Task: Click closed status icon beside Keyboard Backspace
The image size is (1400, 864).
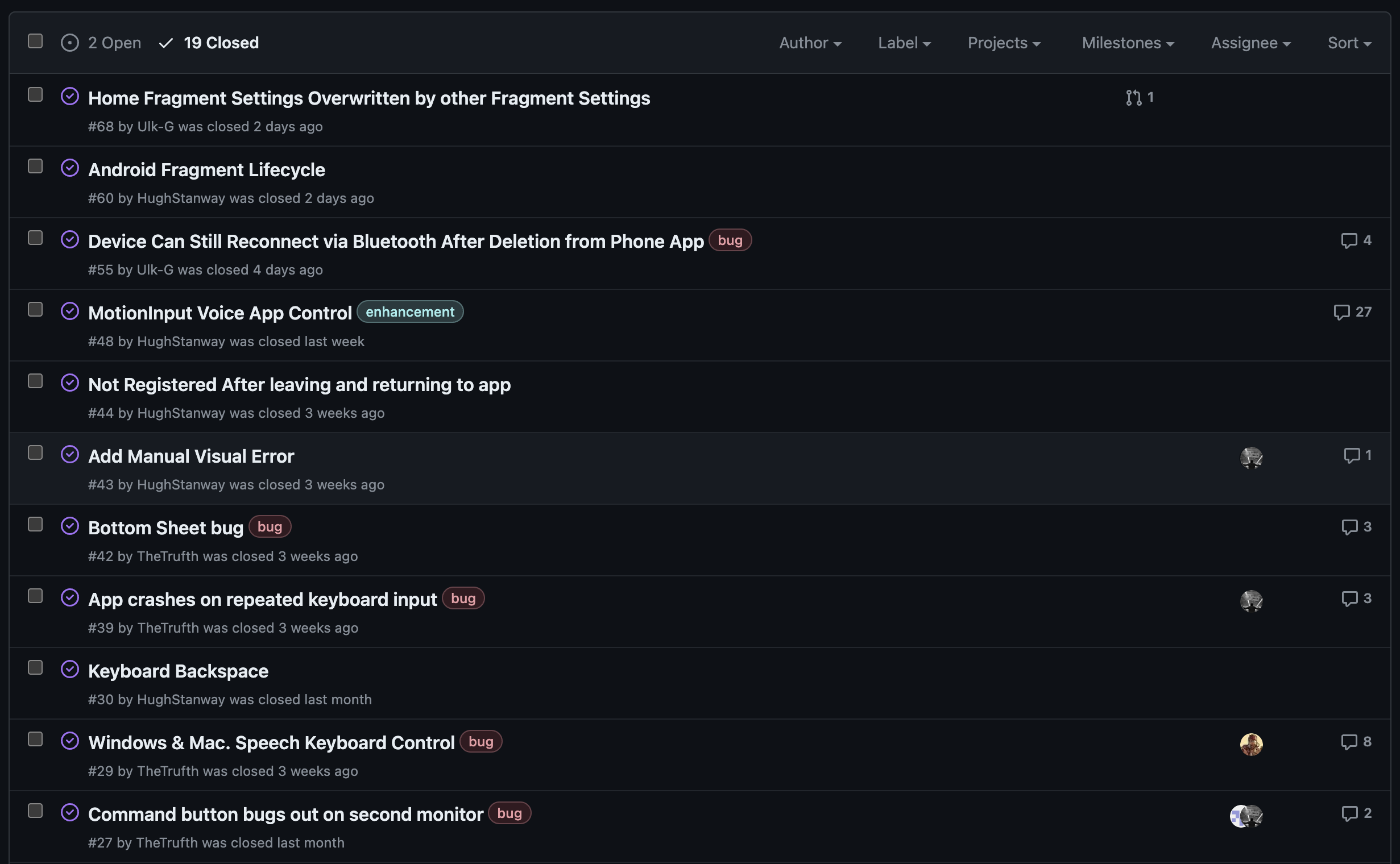Action: point(70,669)
